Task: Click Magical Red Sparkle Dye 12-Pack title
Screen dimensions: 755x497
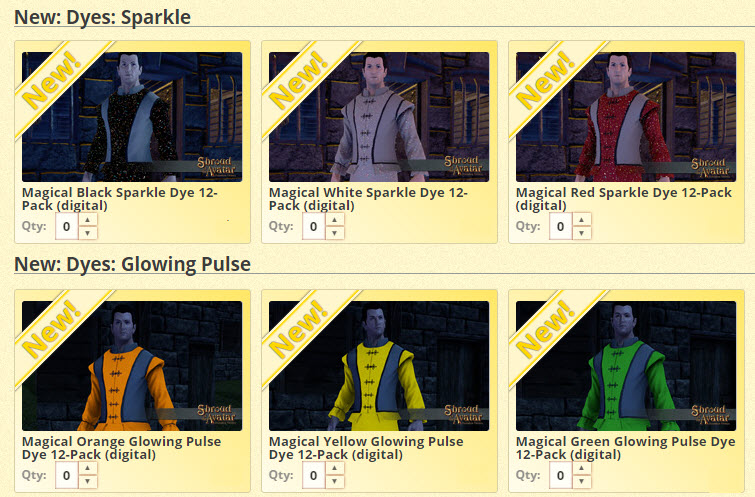Action: [x=624, y=199]
